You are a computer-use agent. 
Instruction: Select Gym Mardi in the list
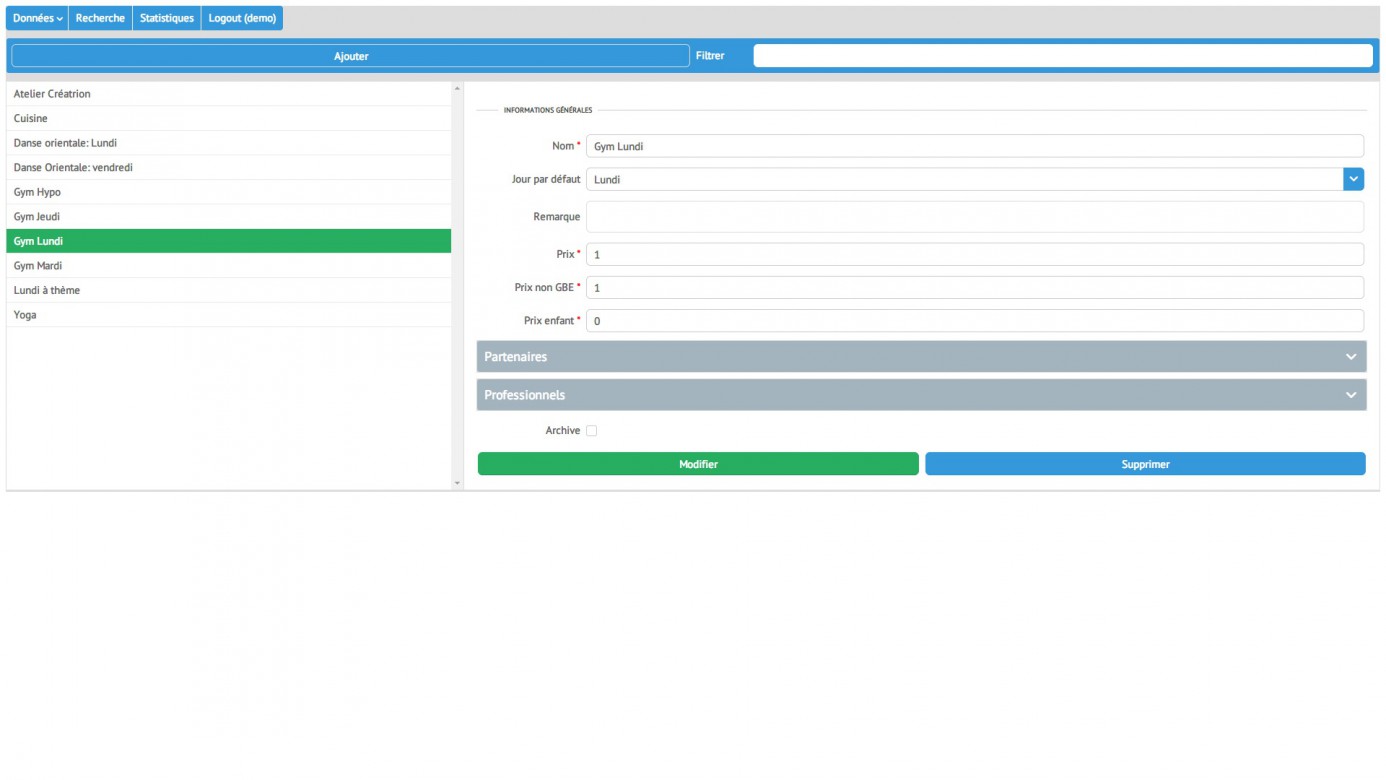tap(229, 266)
